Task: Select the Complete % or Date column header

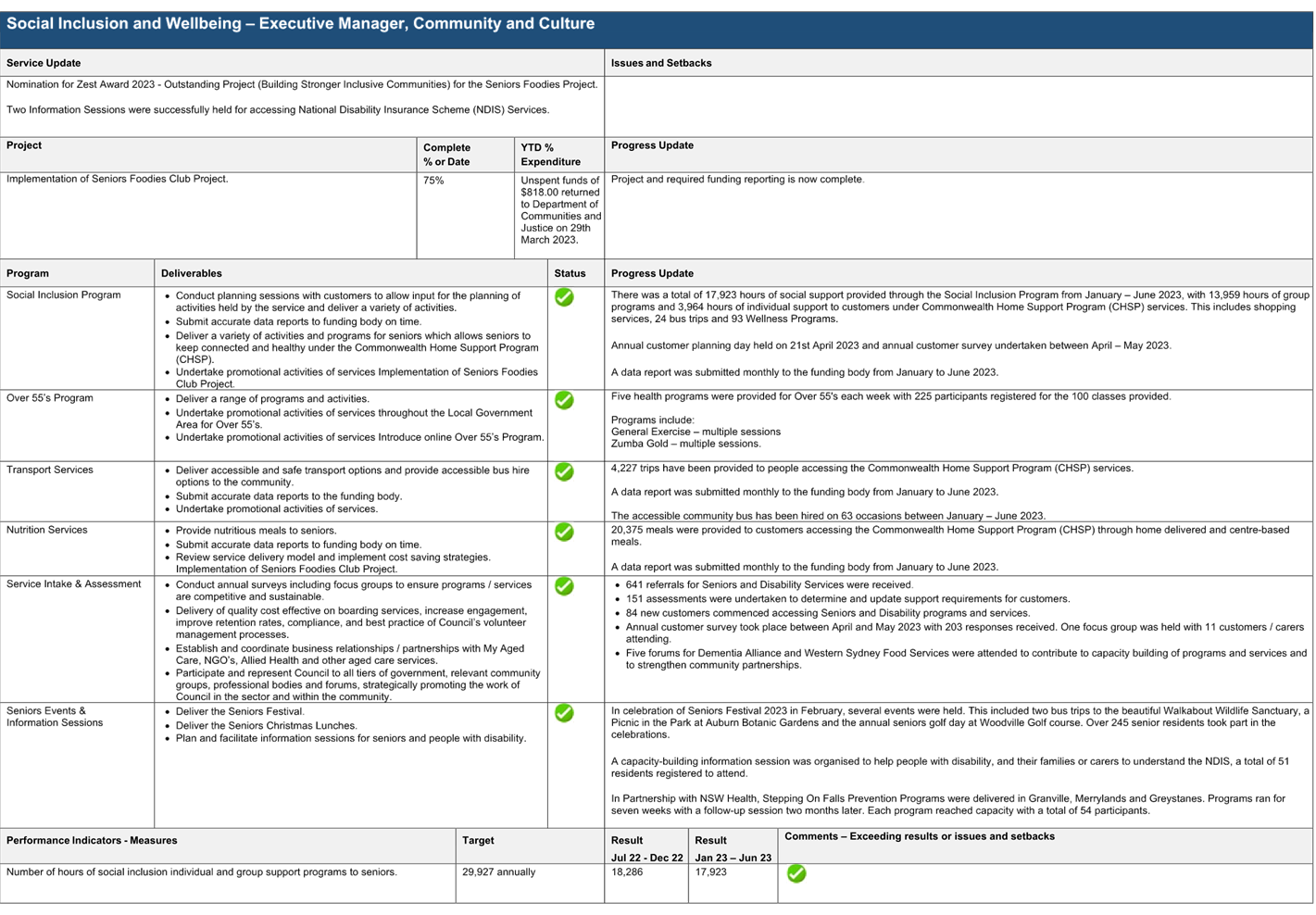Action: click(447, 155)
